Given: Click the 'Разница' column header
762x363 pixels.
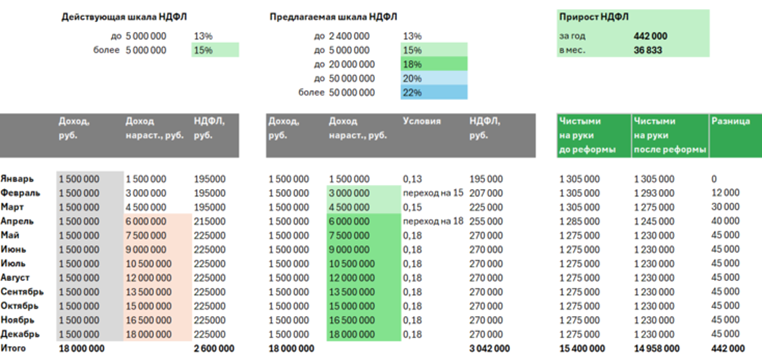Looking at the screenshot, I should [730, 121].
